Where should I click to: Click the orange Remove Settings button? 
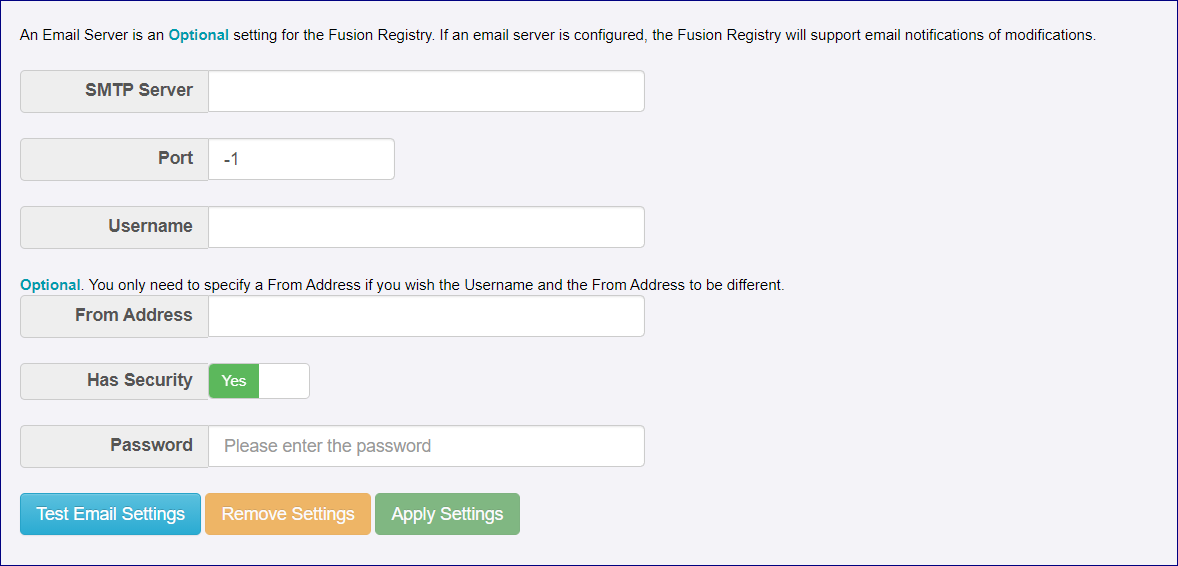(288, 514)
